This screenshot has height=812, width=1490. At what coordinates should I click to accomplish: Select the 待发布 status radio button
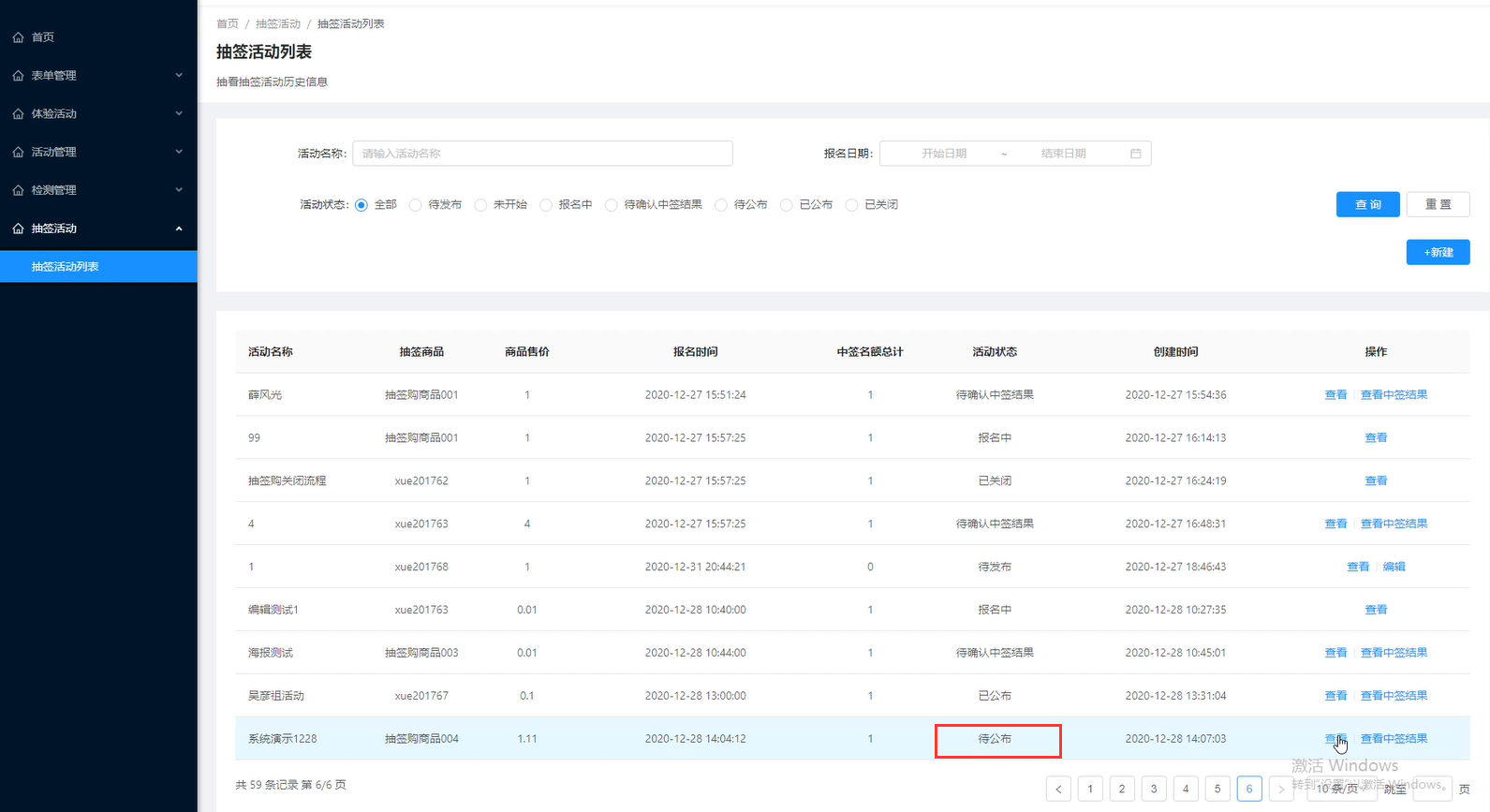(x=416, y=205)
